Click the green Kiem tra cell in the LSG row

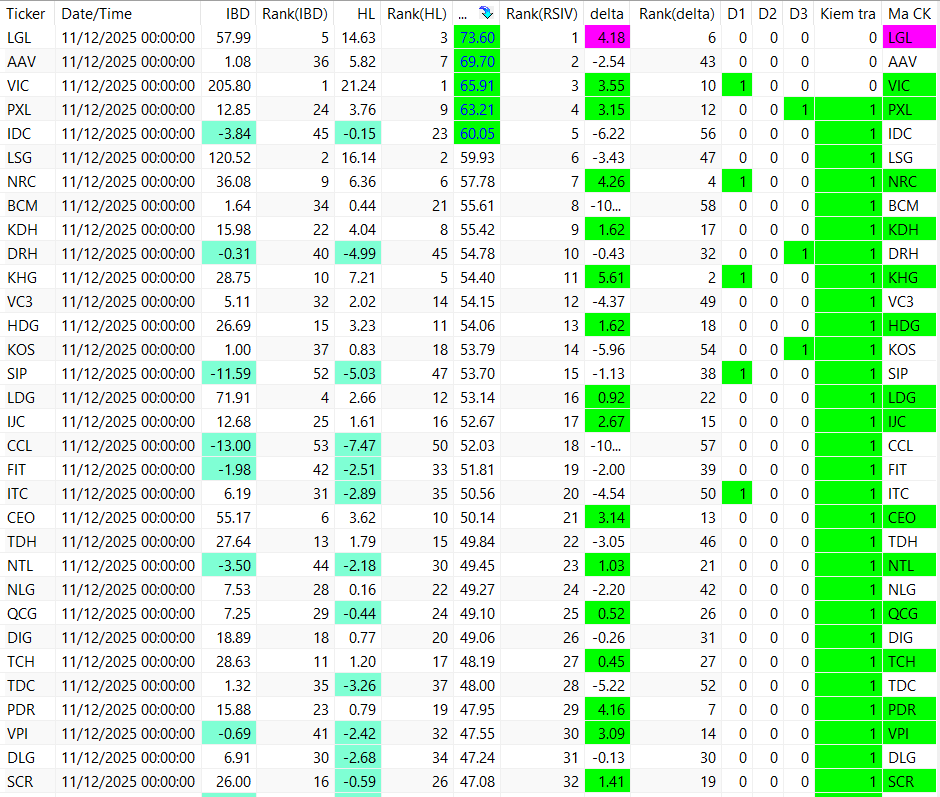(848, 158)
